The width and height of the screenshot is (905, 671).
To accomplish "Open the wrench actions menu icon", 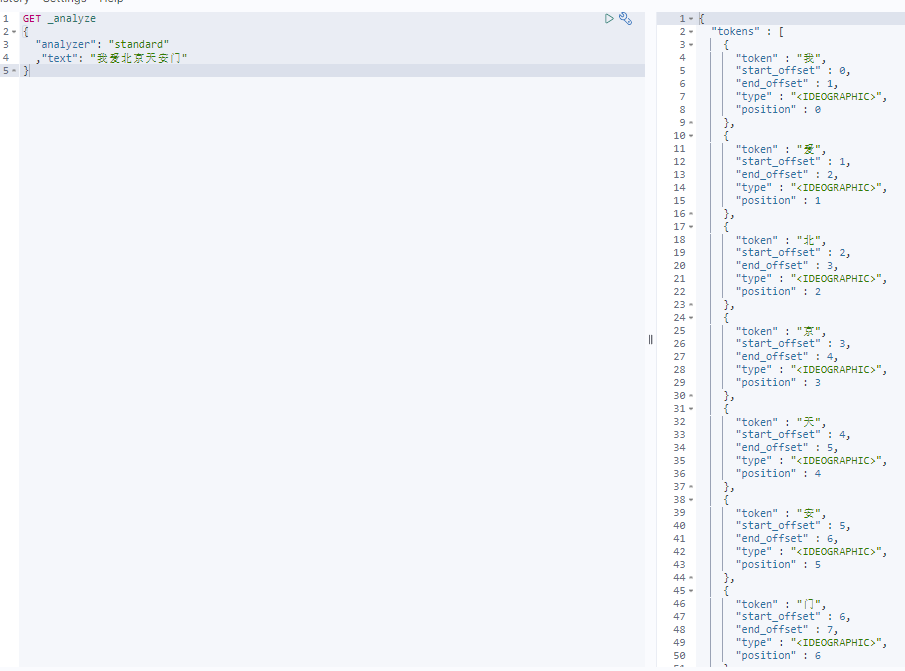I will point(626,18).
